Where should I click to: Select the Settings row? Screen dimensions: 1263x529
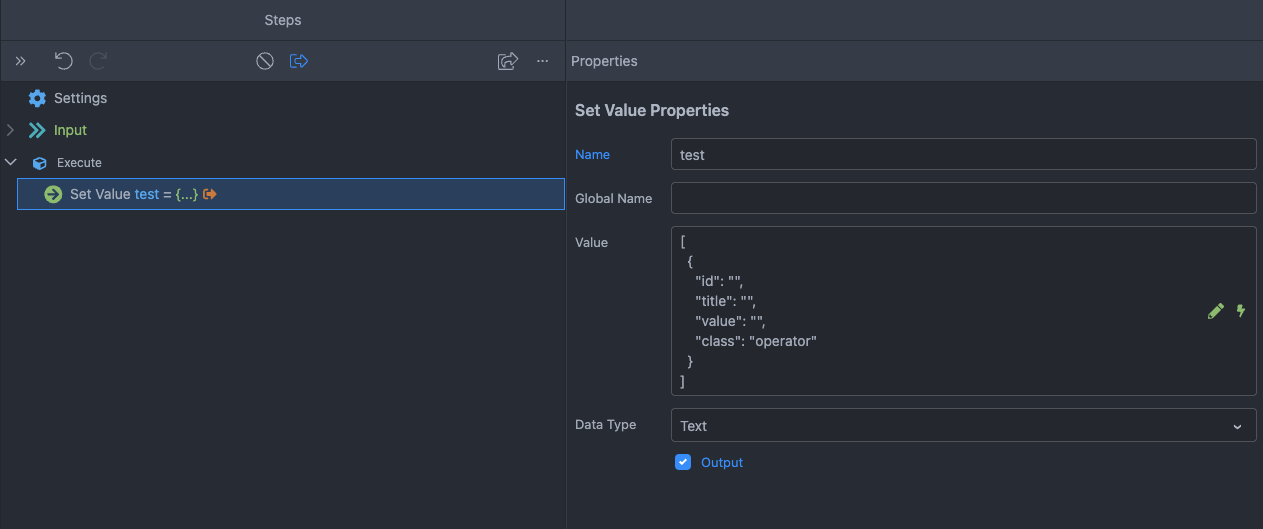coord(283,98)
